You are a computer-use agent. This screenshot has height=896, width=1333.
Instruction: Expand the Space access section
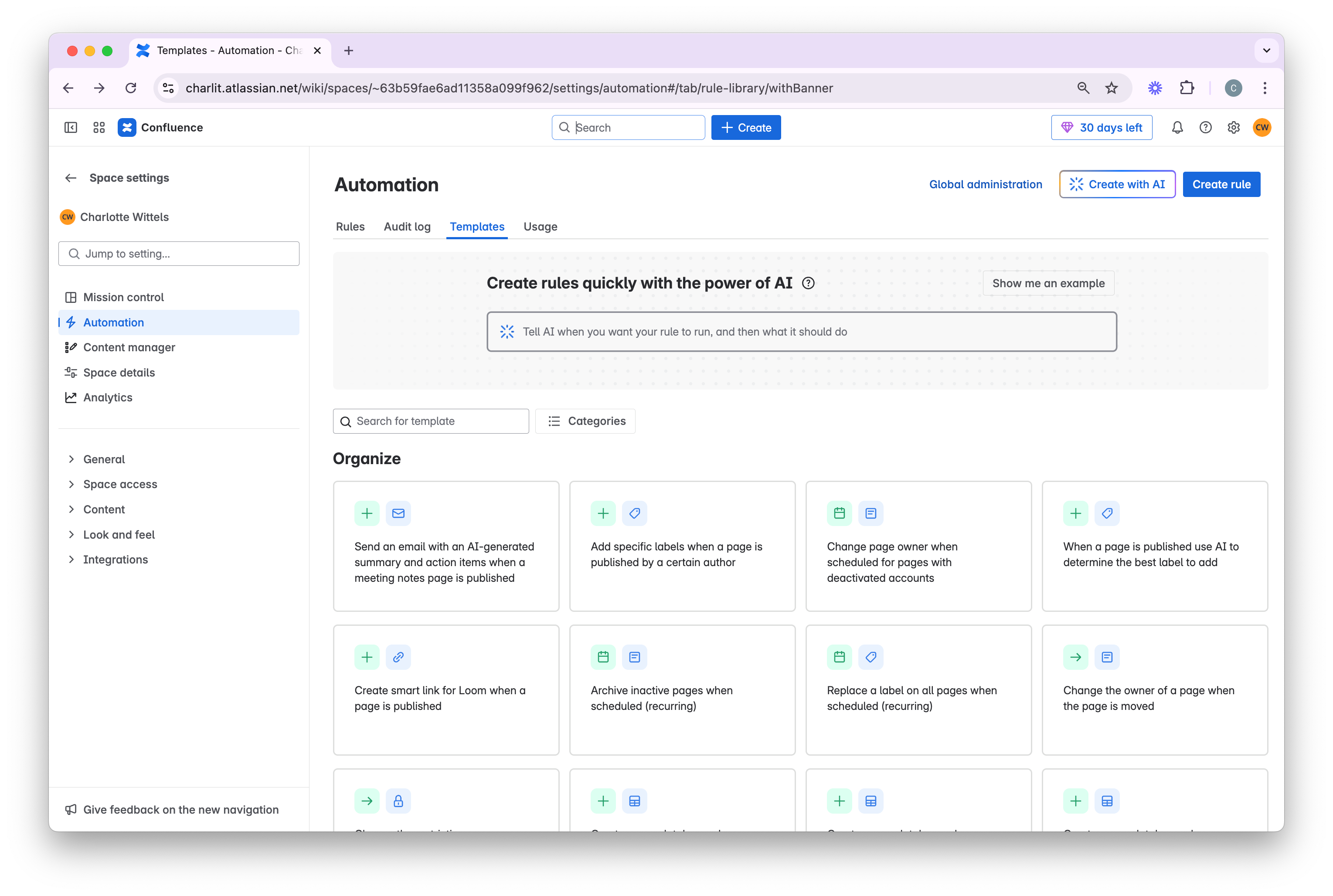[x=119, y=484]
